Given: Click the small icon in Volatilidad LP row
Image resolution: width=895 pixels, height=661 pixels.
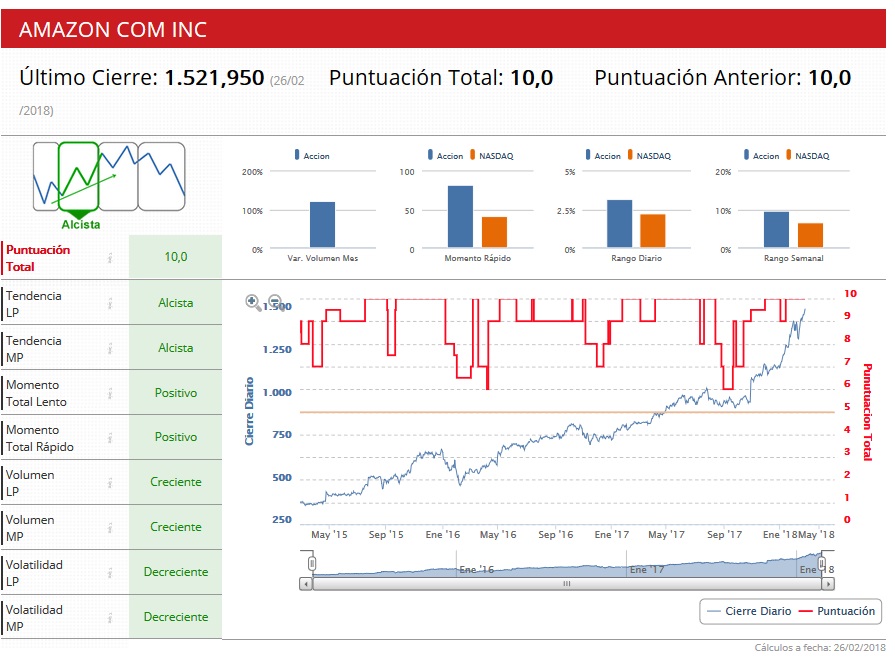Looking at the screenshot, I should pyautogui.click(x=110, y=573).
